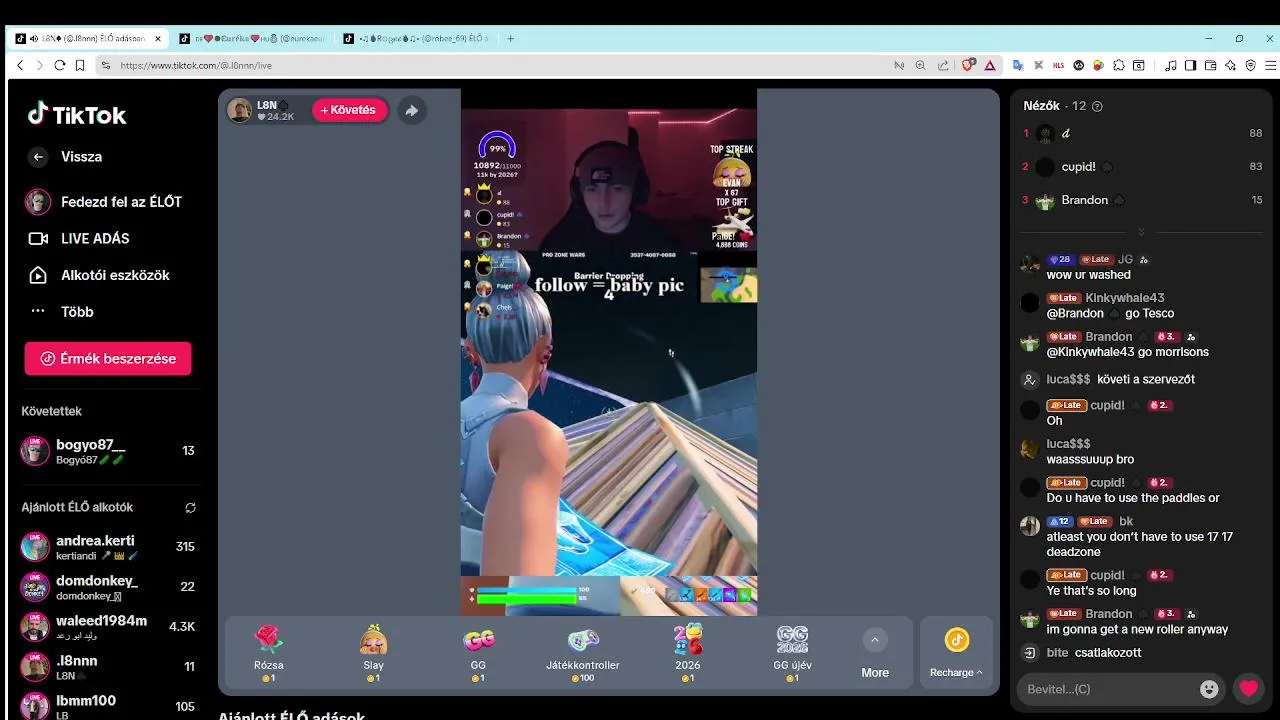This screenshot has width=1280, height=720.
Task: Open Brave Shields lion icon
Action: (968, 65)
